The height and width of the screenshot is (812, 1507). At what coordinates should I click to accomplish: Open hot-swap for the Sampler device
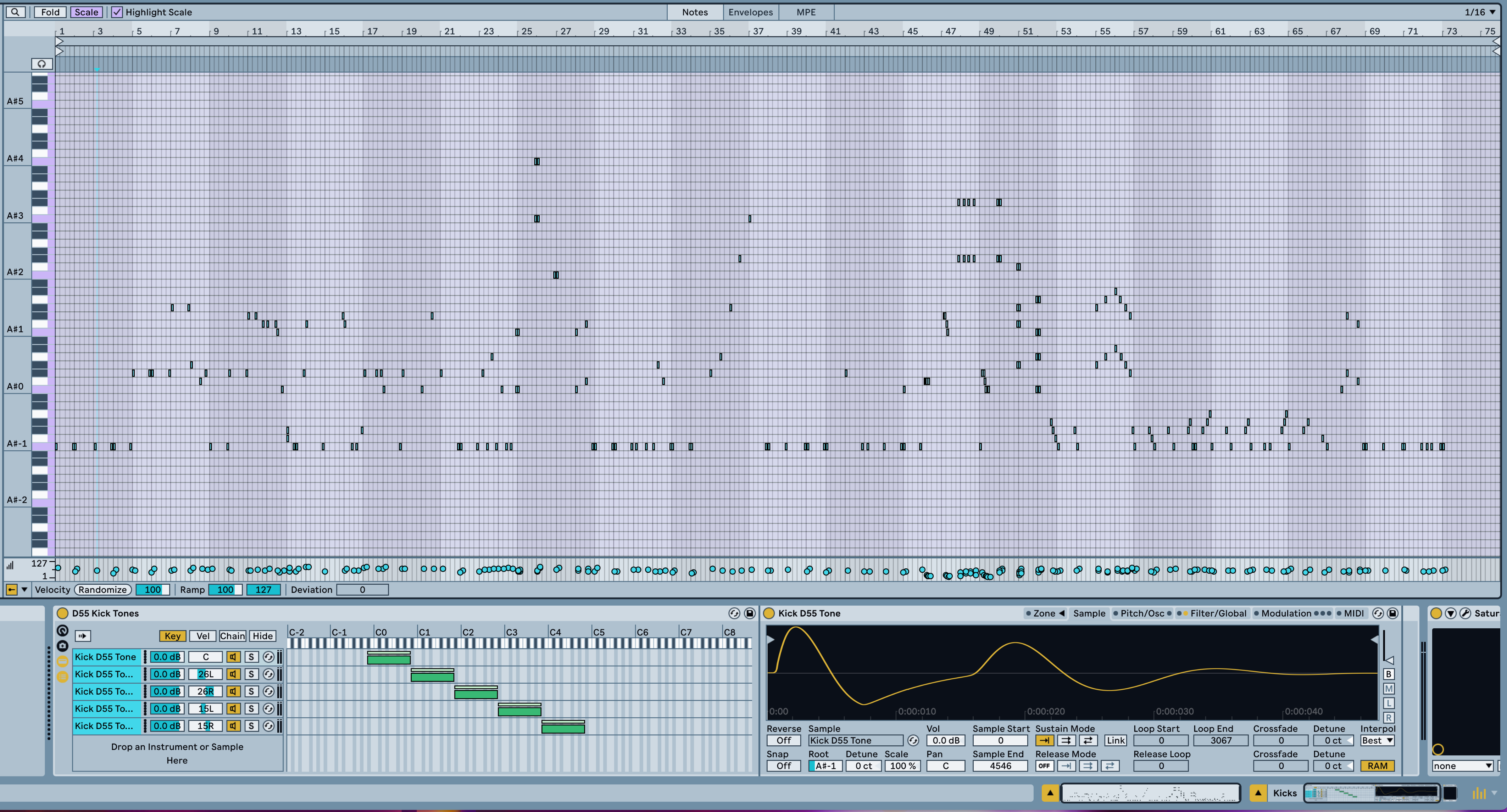coord(1378,613)
